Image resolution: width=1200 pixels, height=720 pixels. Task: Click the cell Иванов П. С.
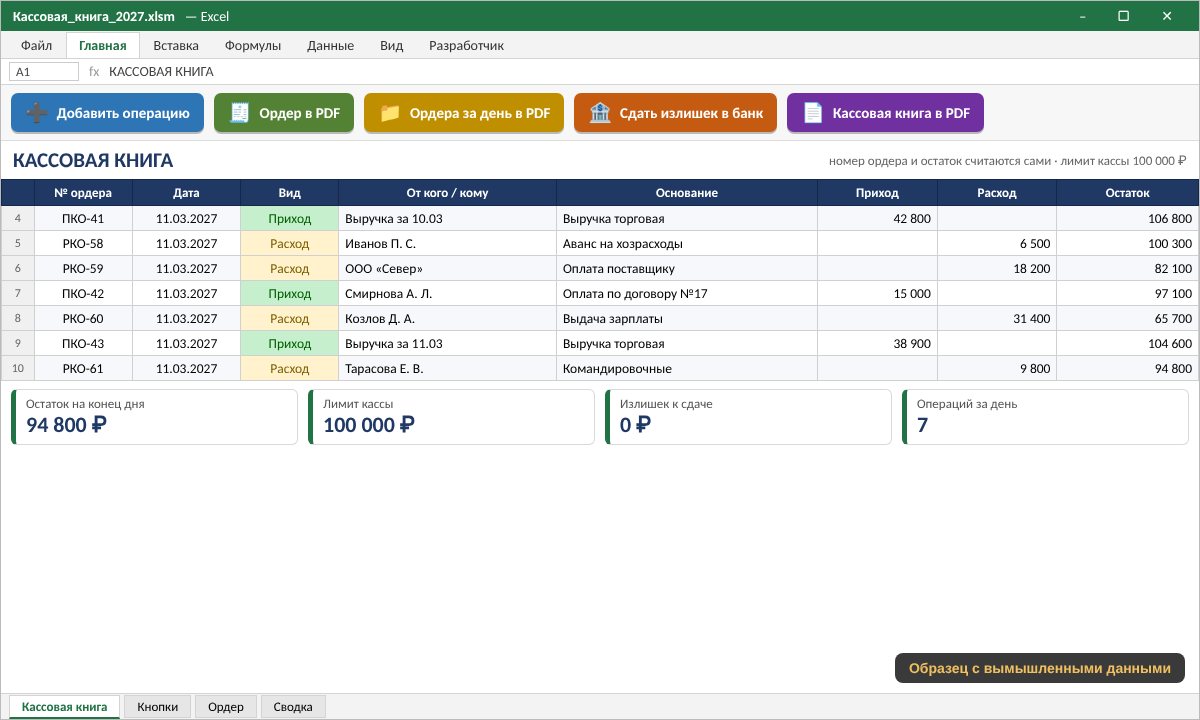tap(448, 244)
